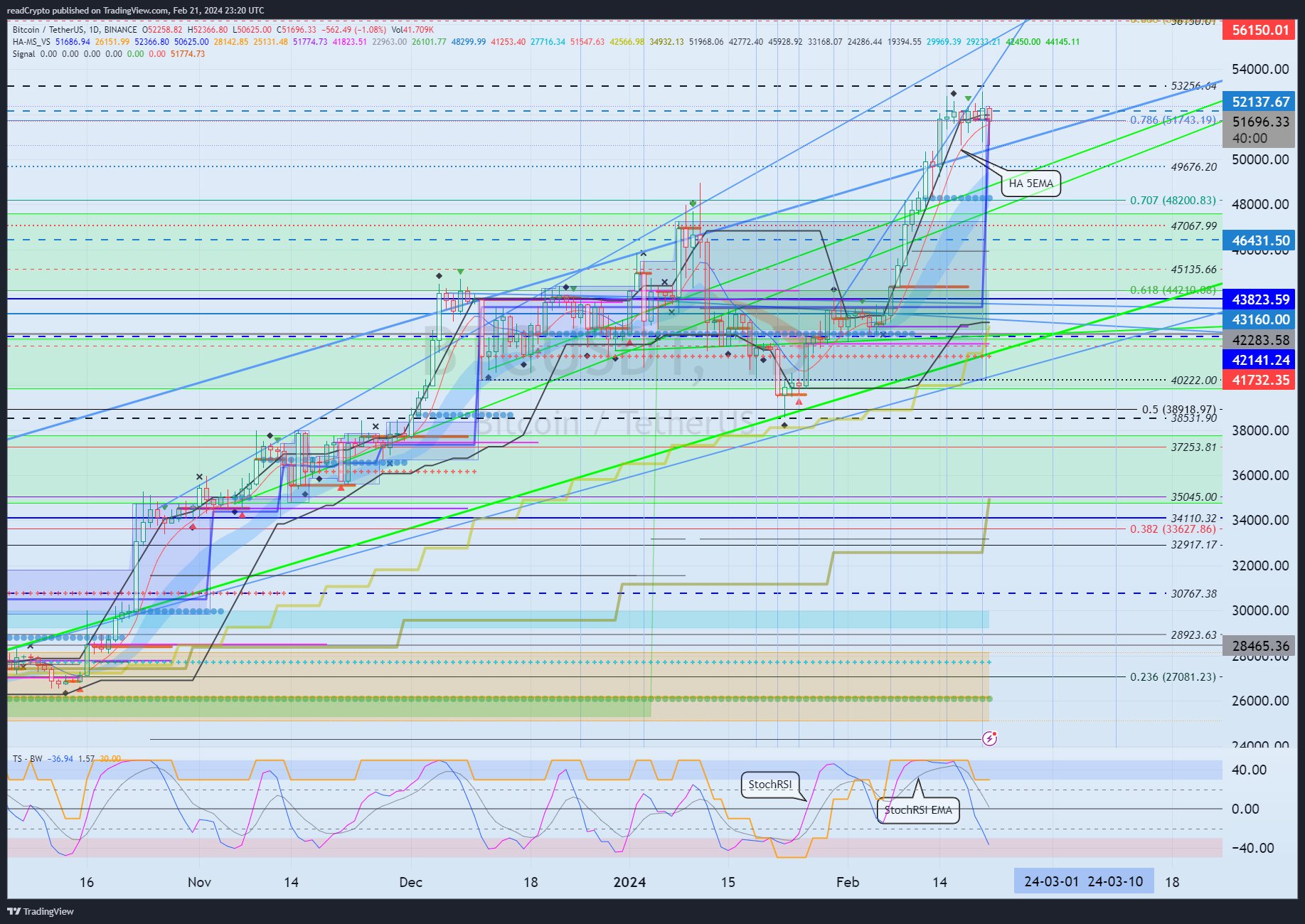Select the StochRSI callout label
1305x924 pixels.
tap(770, 785)
